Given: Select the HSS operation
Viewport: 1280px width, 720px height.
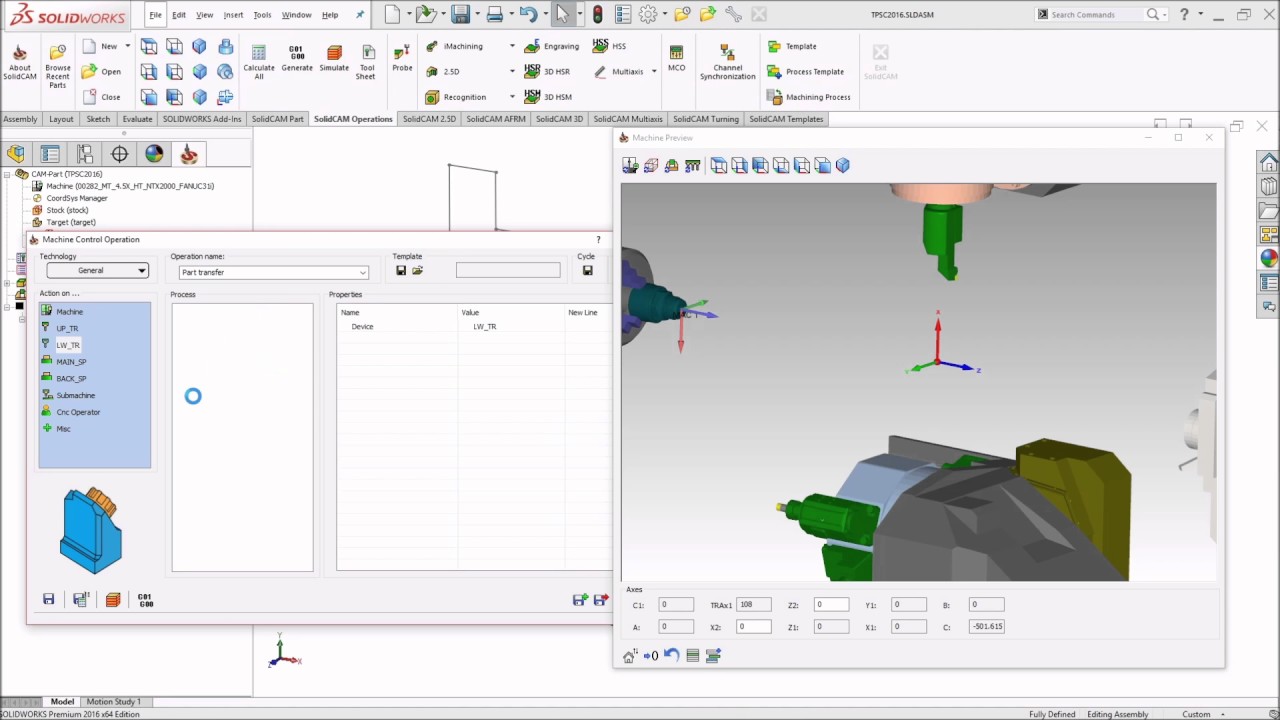Looking at the screenshot, I should point(609,46).
